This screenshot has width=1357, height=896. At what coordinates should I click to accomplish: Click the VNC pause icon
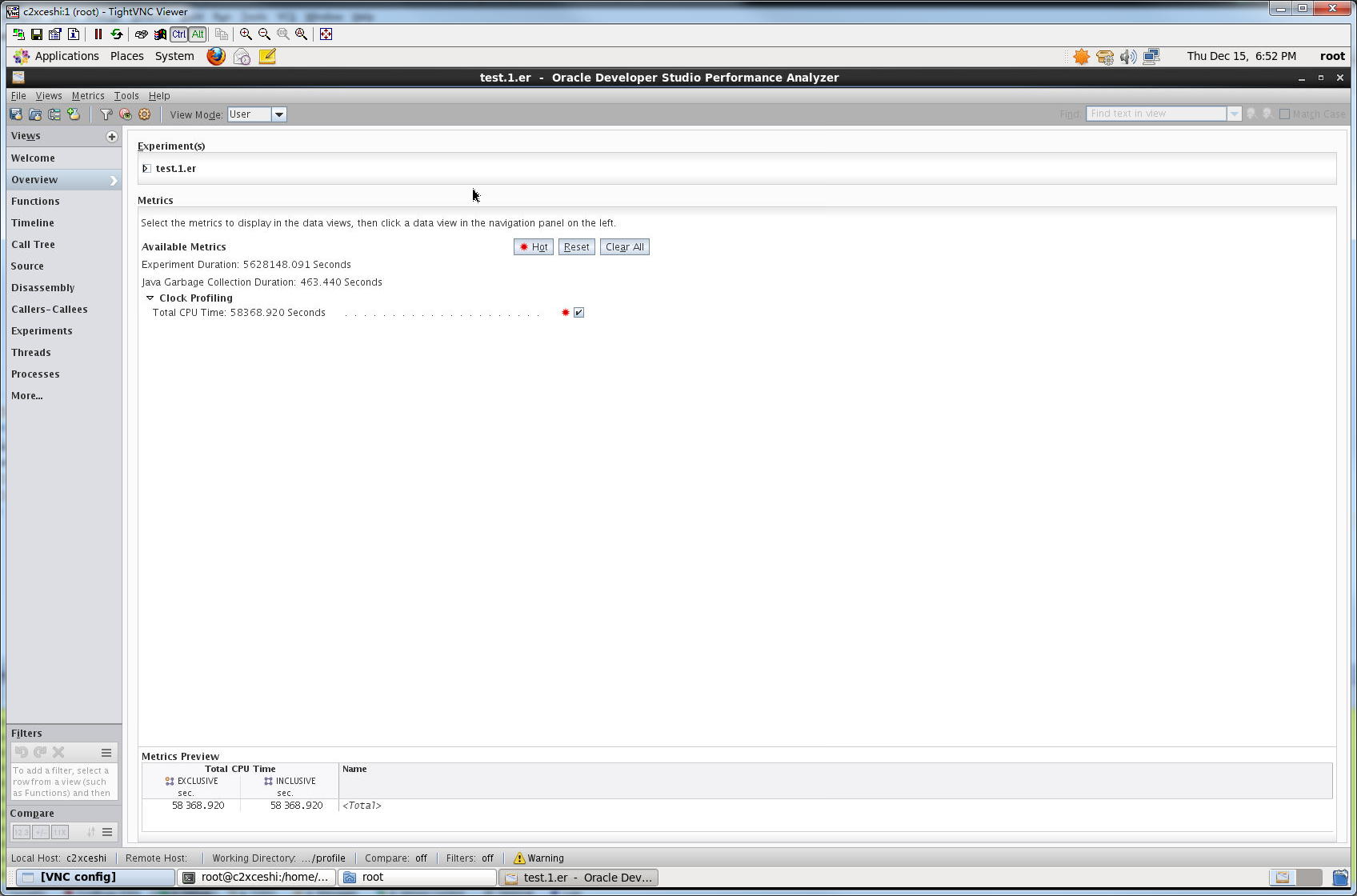pos(98,34)
